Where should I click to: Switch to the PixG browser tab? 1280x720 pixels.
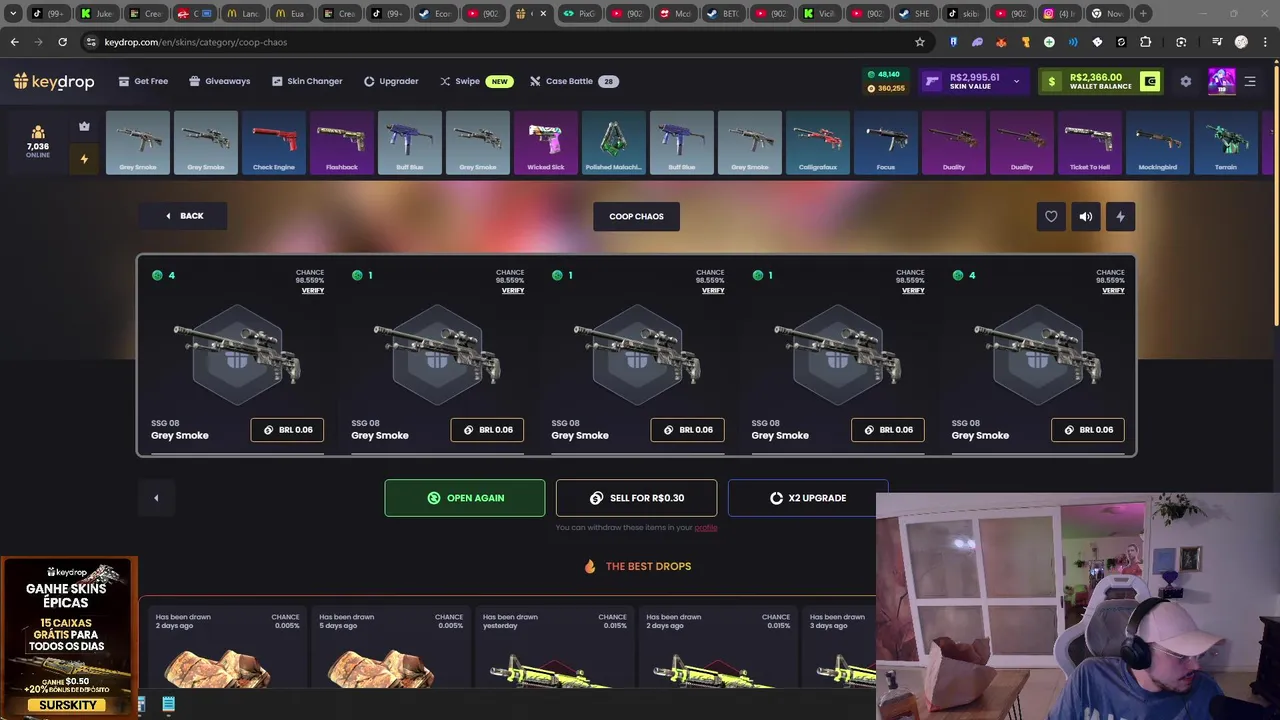pos(578,13)
